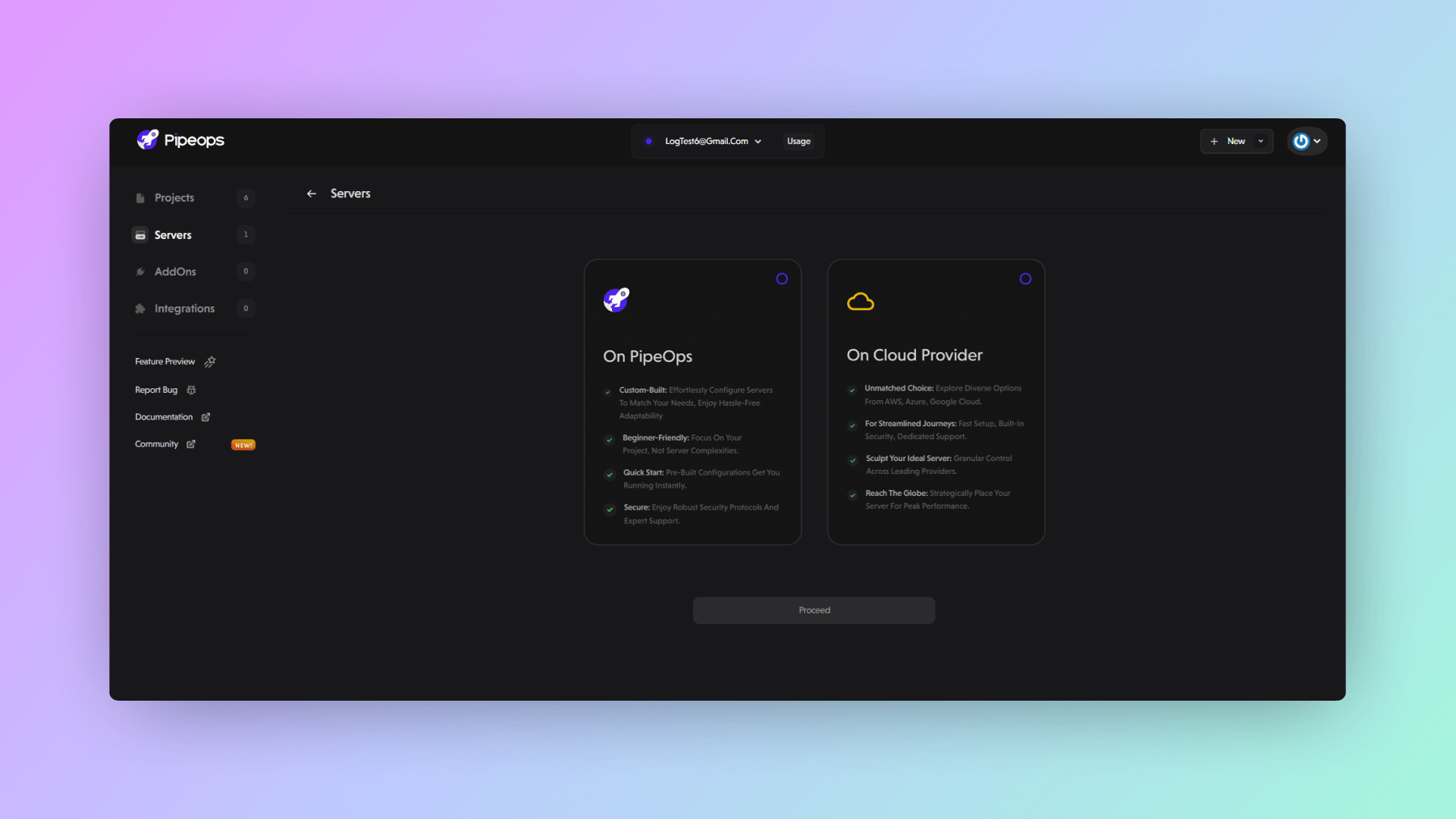
Task: Expand the power button options dropdown
Action: (1317, 141)
